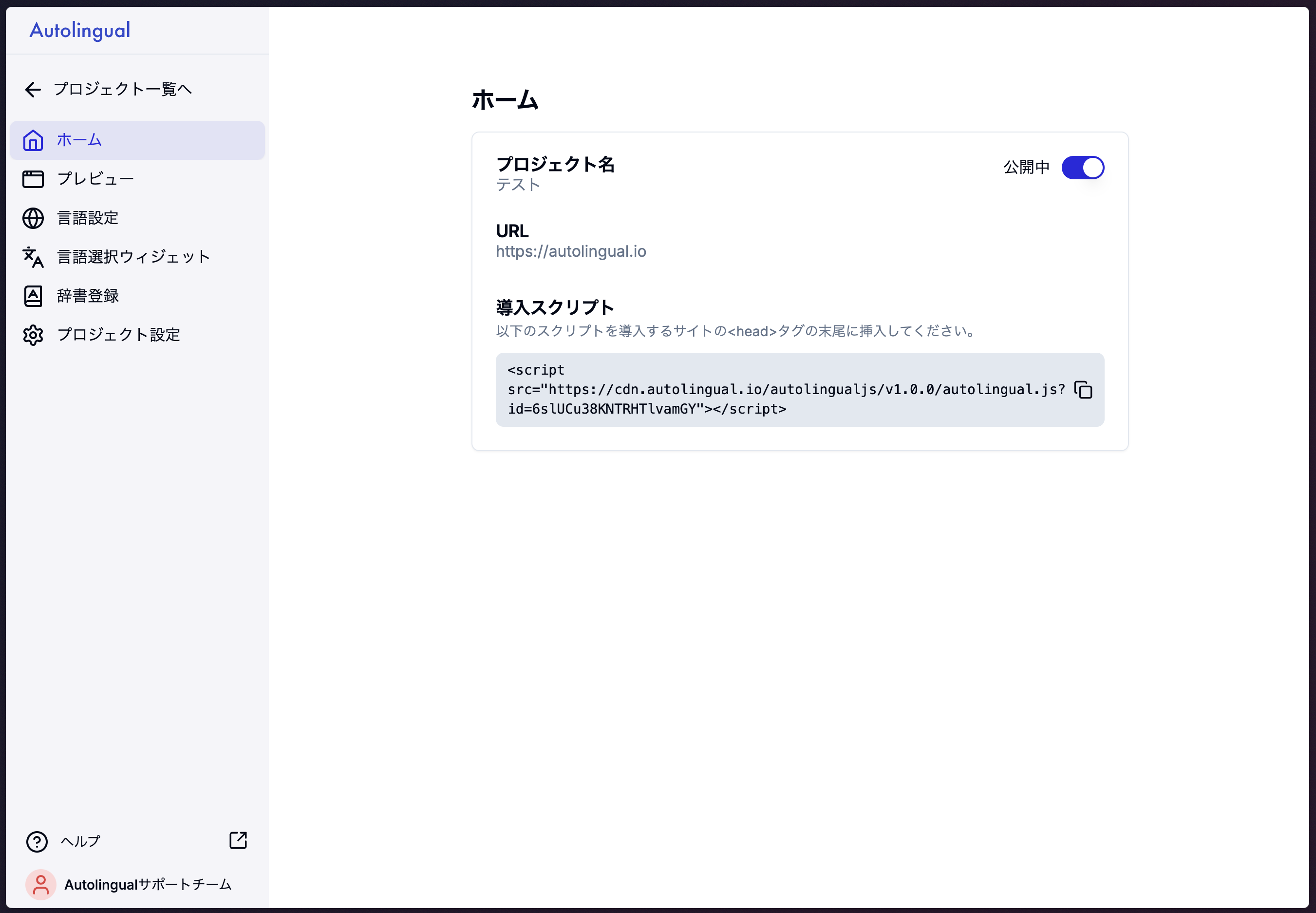Go back via プロジェクト一覧へ link text
Image resolution: width=1316 pixels, height=913 pixels.
click(x=122, y=89)
